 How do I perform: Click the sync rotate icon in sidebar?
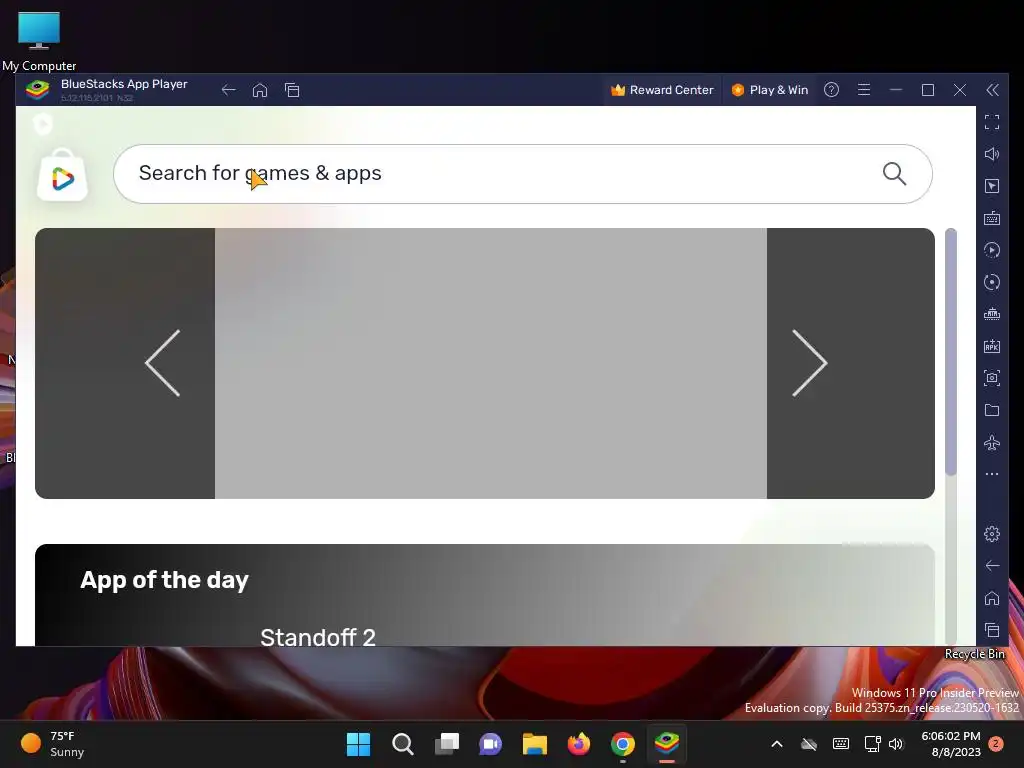(992, 282)
